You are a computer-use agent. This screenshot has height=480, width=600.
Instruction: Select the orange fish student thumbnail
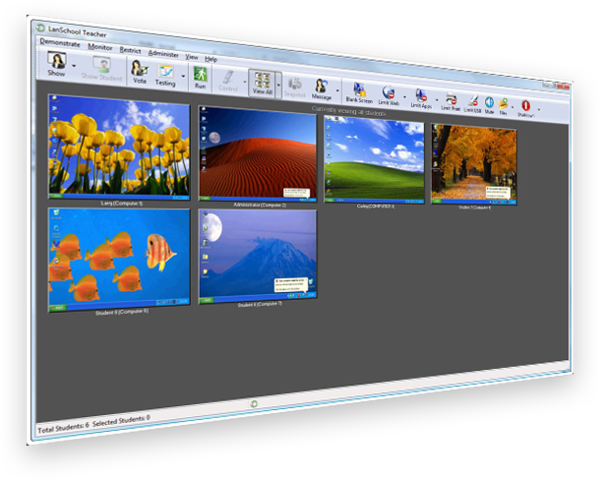(119, 260)
